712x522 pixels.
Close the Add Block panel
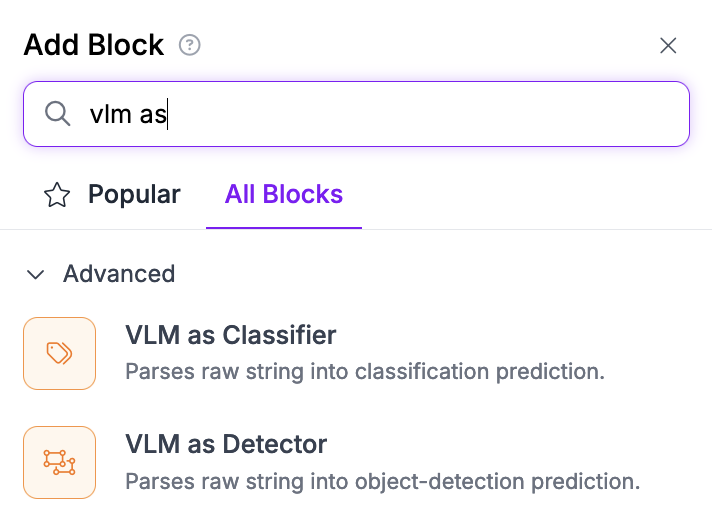tap(668, 45)
